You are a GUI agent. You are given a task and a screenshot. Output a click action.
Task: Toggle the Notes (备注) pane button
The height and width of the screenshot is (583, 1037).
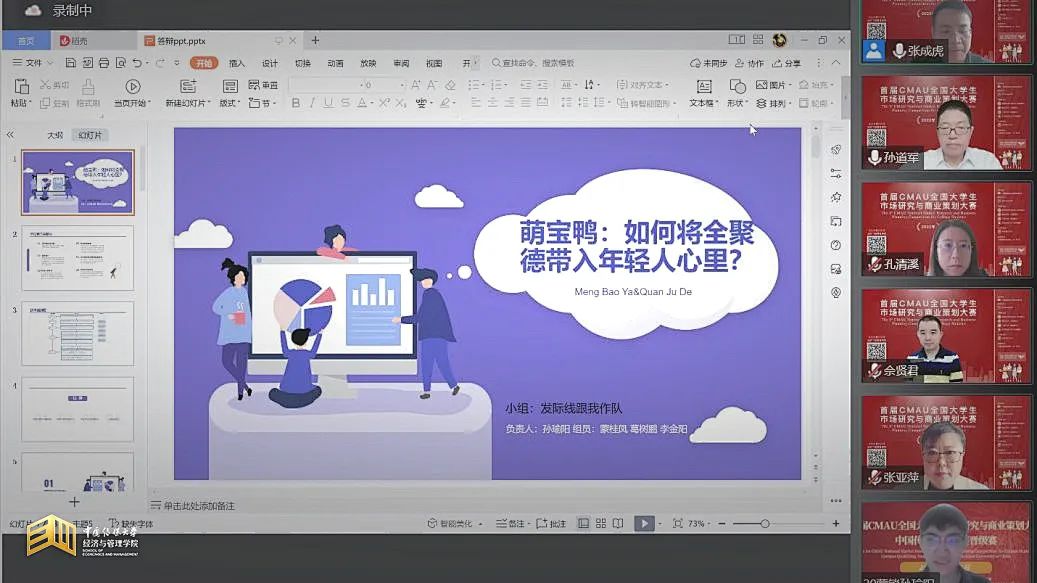511,524
